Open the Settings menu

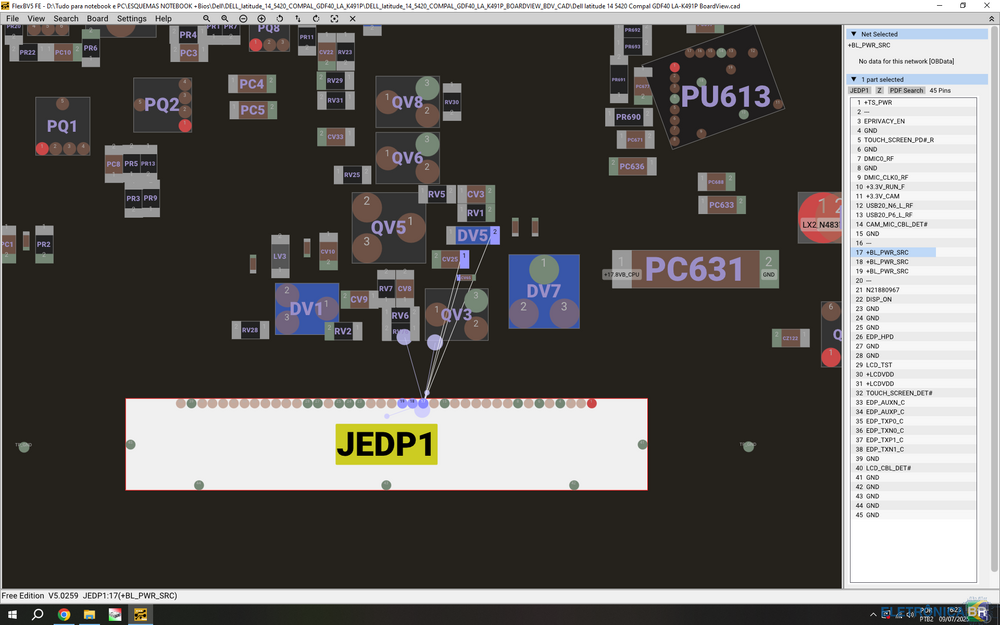click(131, 17)
